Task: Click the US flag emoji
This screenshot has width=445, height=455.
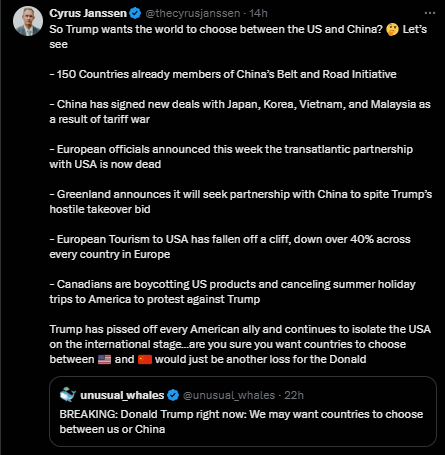Action: (104, 359)
